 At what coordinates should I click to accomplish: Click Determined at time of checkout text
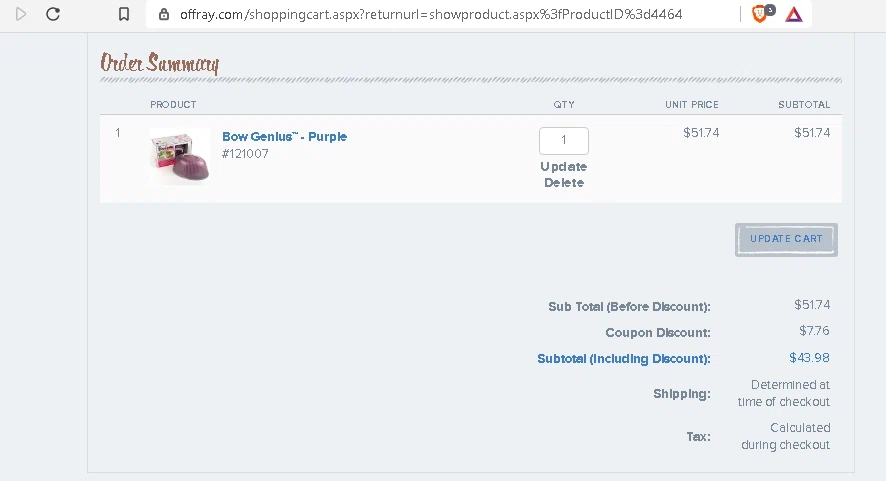784,393
